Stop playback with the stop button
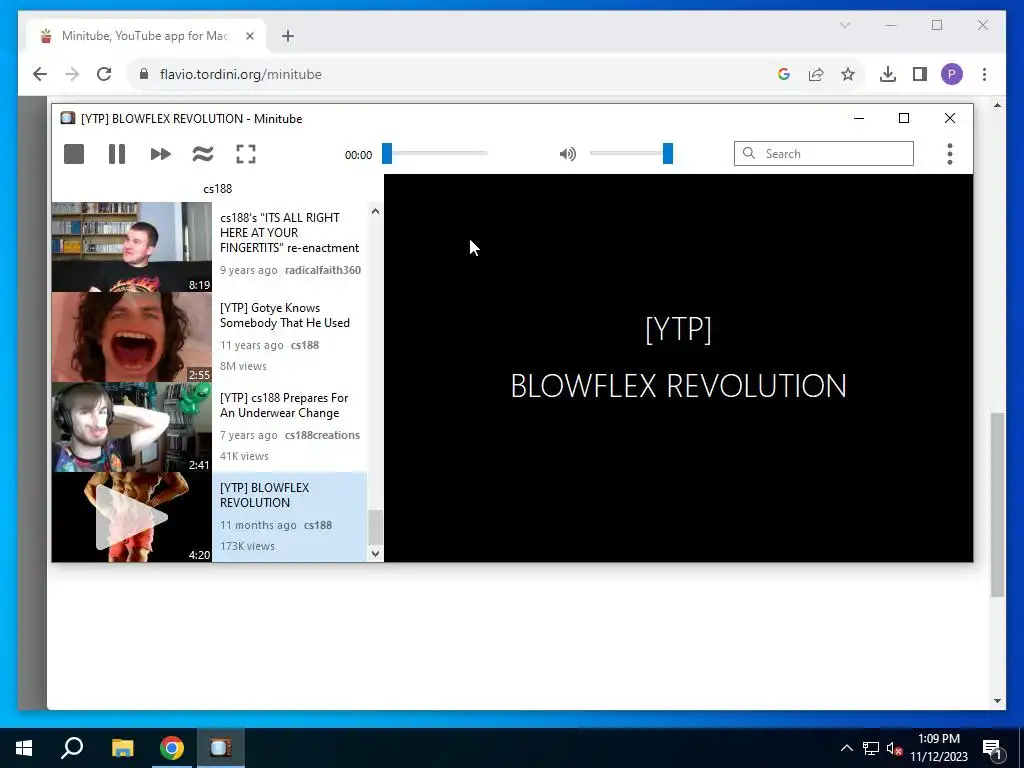The image size is (1024, 768). pyautogui.click(x=74, y=154)
